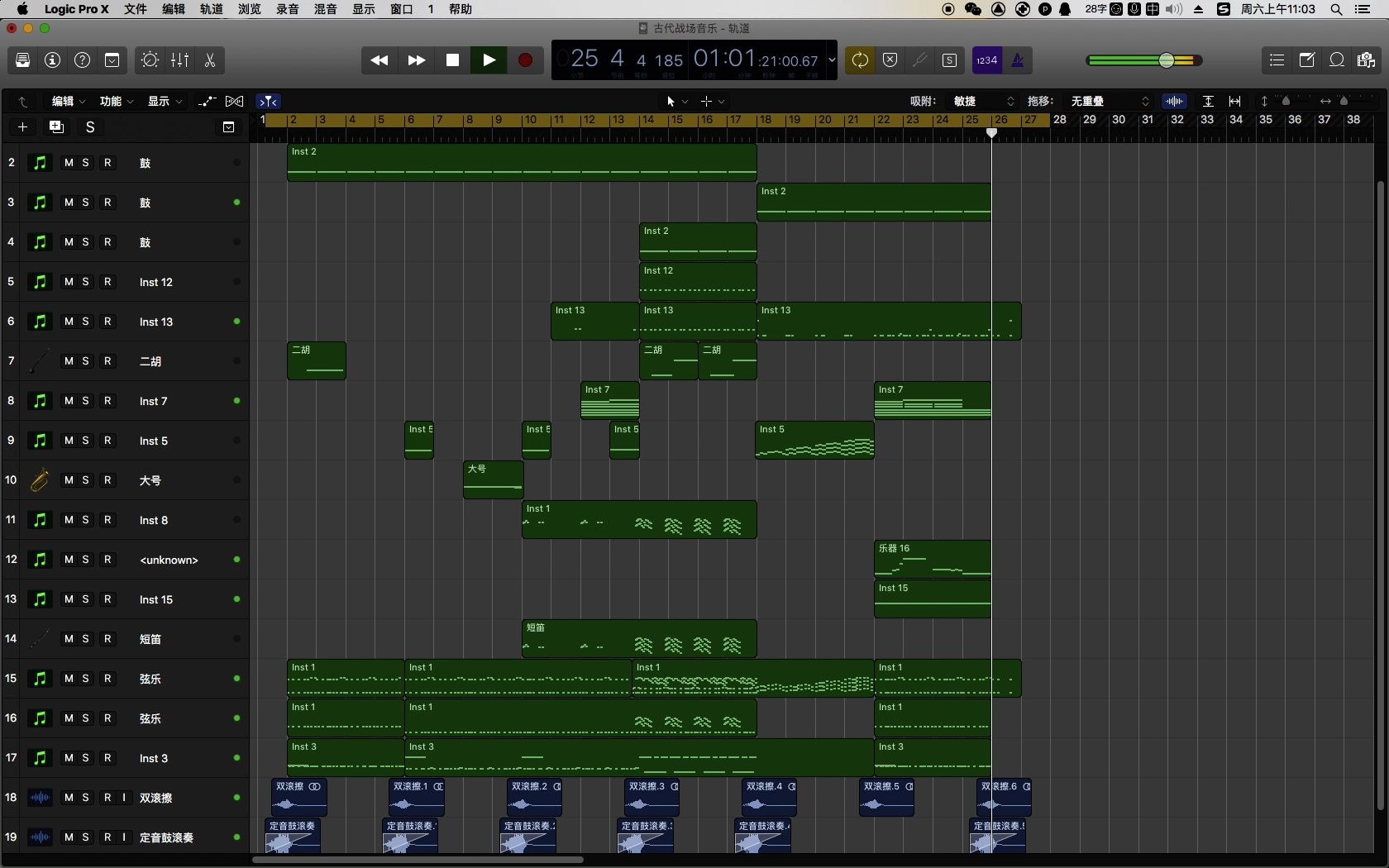Open the Toolbar toggle button
Viewport: 1389px width, 868px height.
[x=112, y=60]
